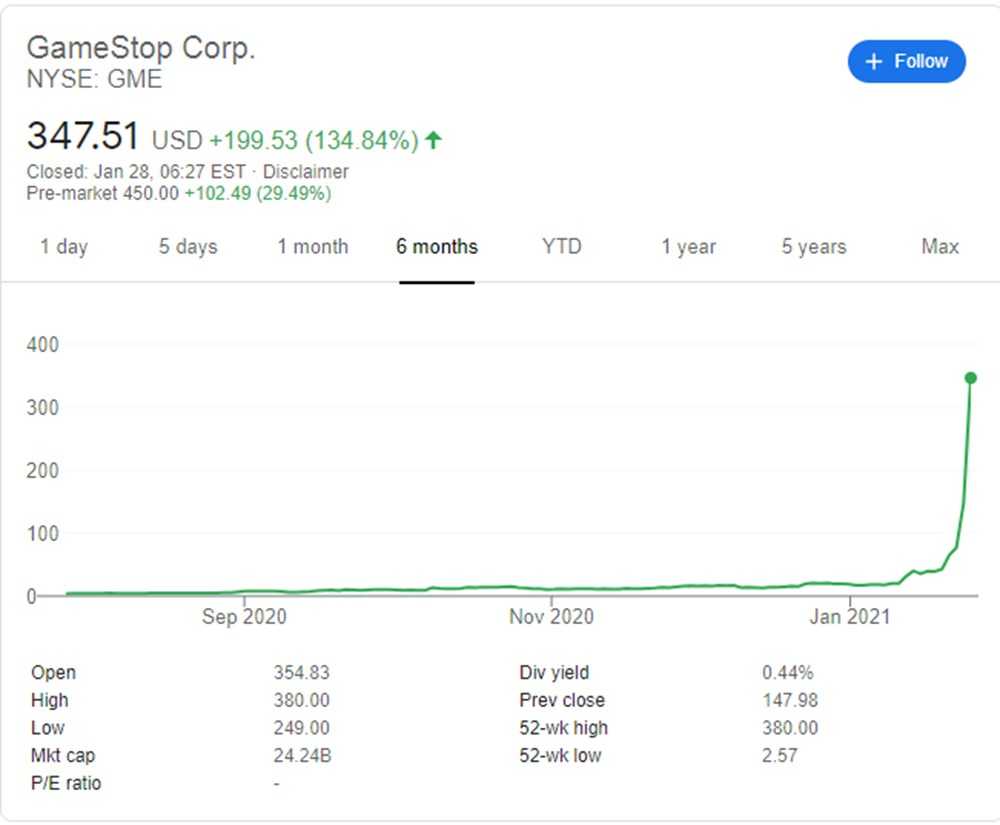This screenshot has height=825, width=1000.
Task: Click the 347.51 stock price
Action: pos(84,137)
